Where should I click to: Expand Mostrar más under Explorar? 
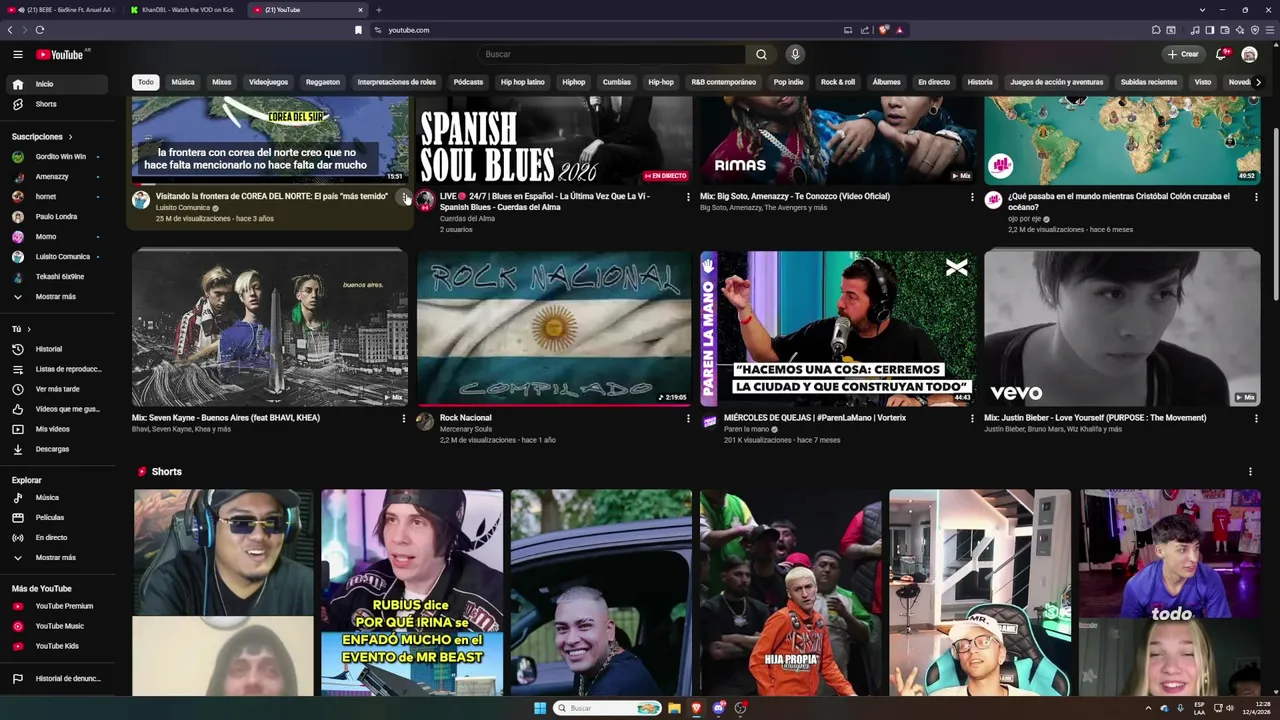pyautogui.click(x=56, y=558)
